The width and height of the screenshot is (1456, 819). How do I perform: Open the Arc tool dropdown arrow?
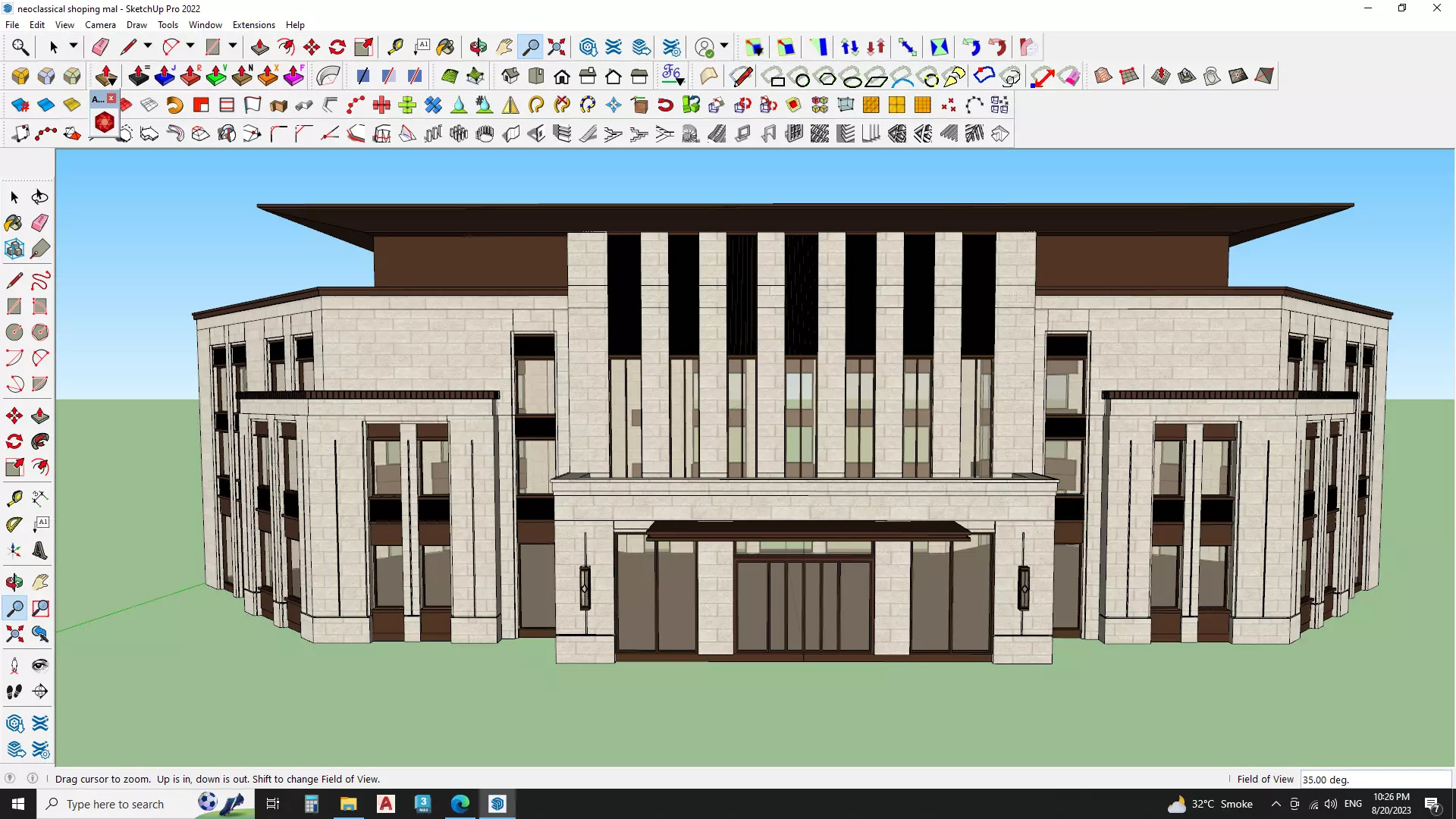[190, 46]
